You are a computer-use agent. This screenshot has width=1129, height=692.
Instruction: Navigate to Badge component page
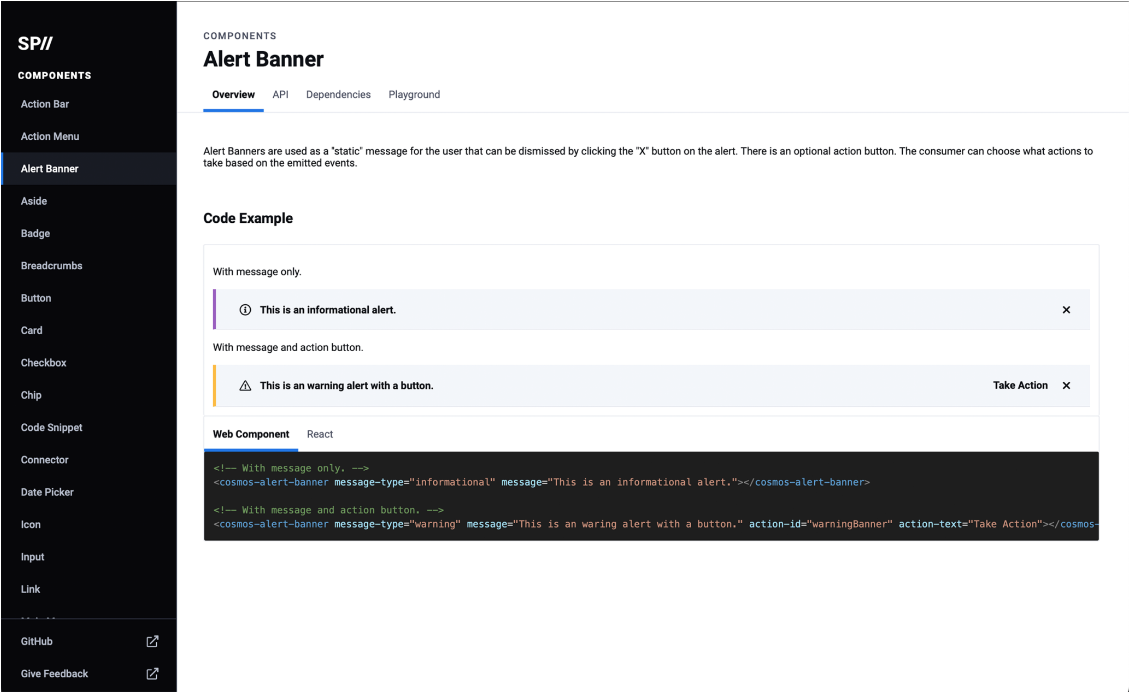35,233
